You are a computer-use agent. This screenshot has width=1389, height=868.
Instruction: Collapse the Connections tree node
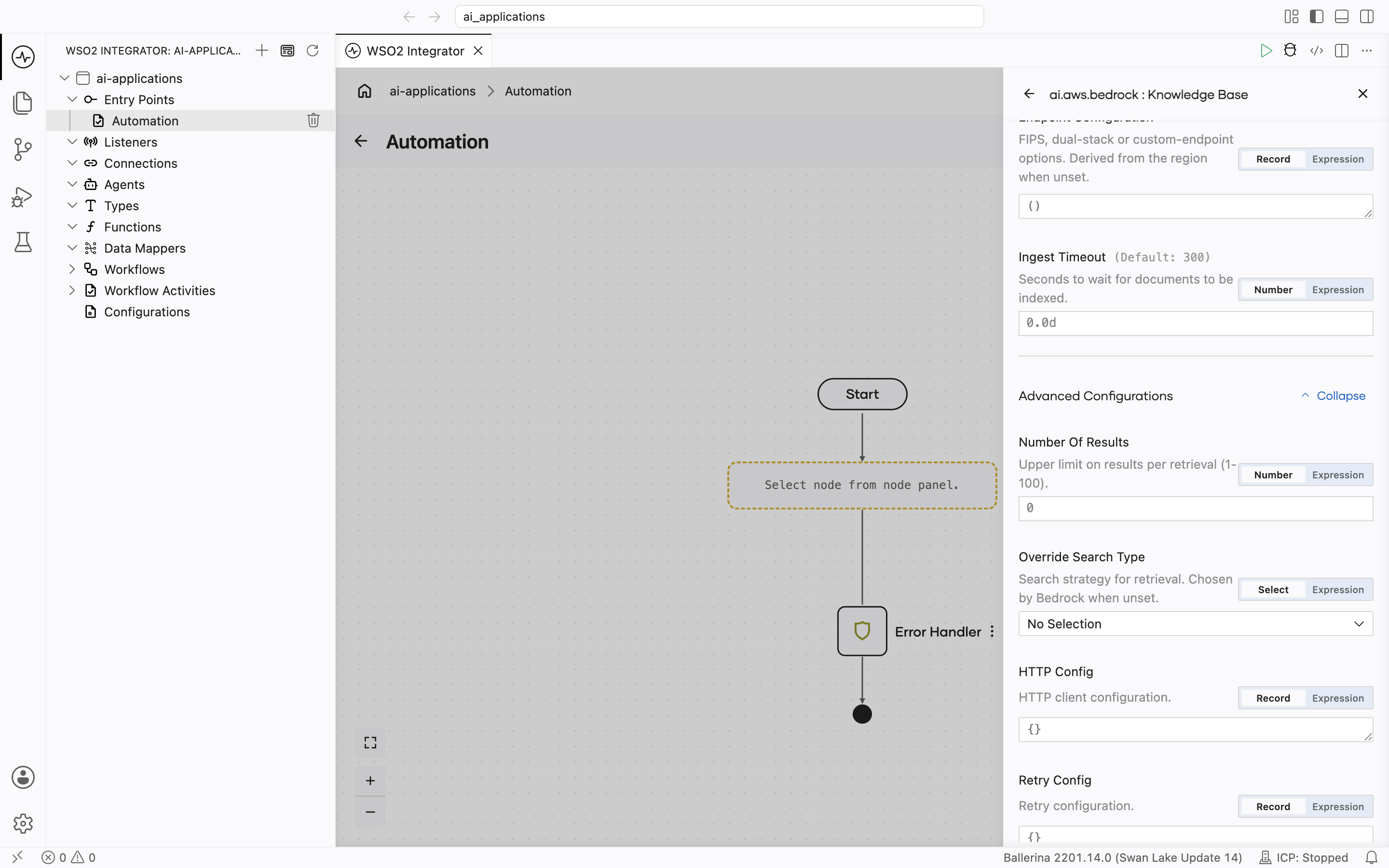pyautogui.click(x=72, y=163)
